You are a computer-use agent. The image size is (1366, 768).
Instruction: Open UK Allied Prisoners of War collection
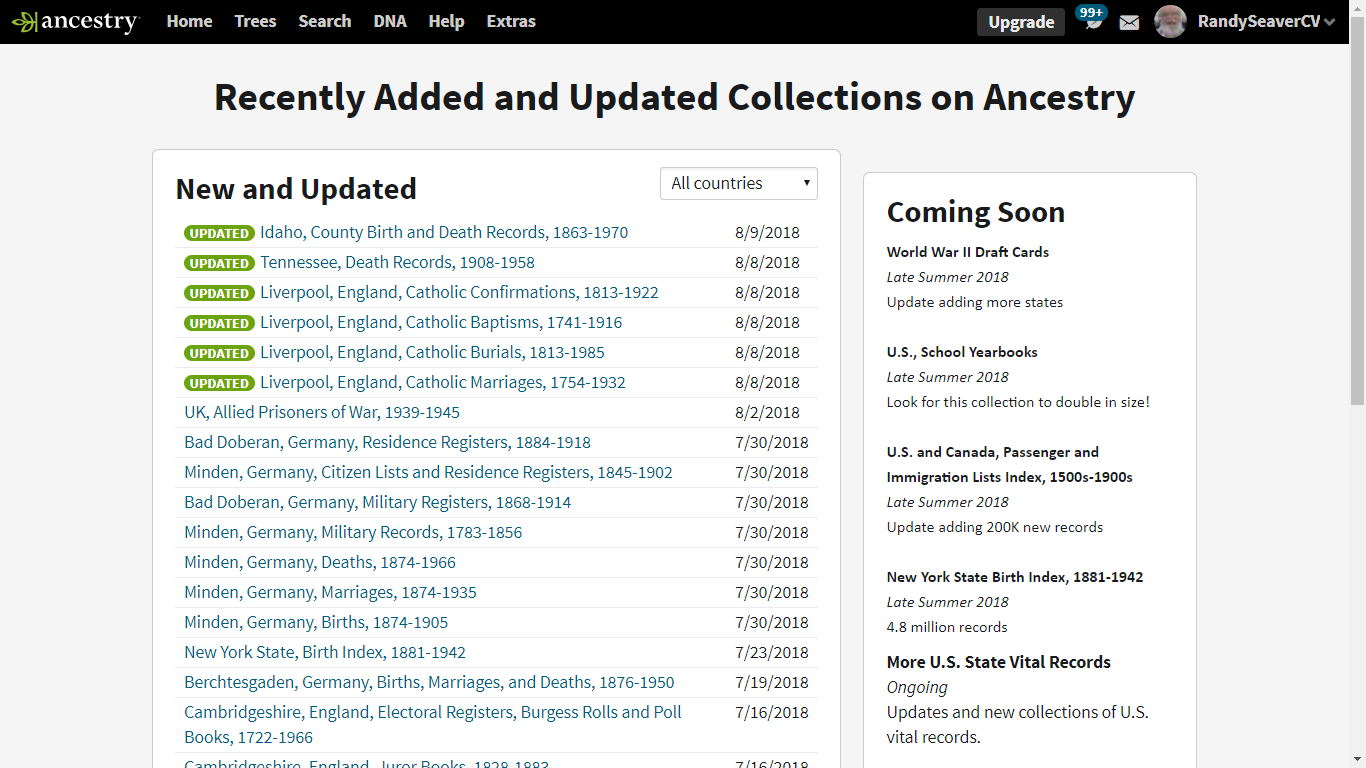(x=320, y=412)
